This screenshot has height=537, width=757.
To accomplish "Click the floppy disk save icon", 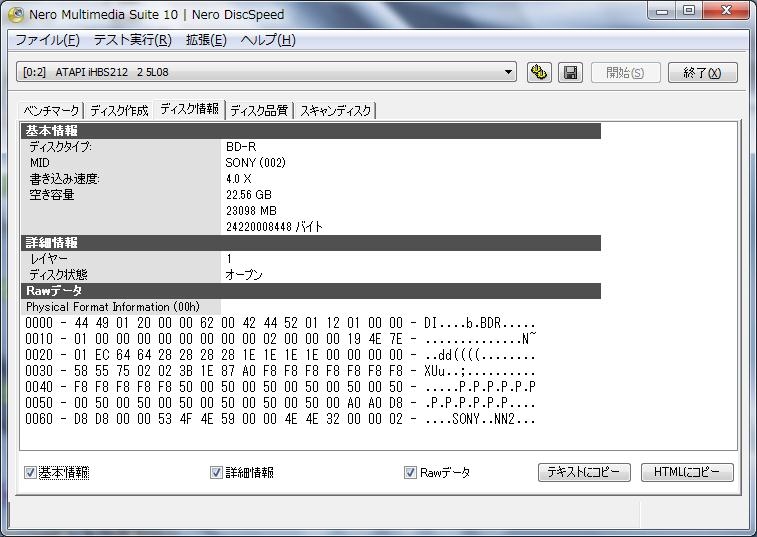I will [570, 72].
